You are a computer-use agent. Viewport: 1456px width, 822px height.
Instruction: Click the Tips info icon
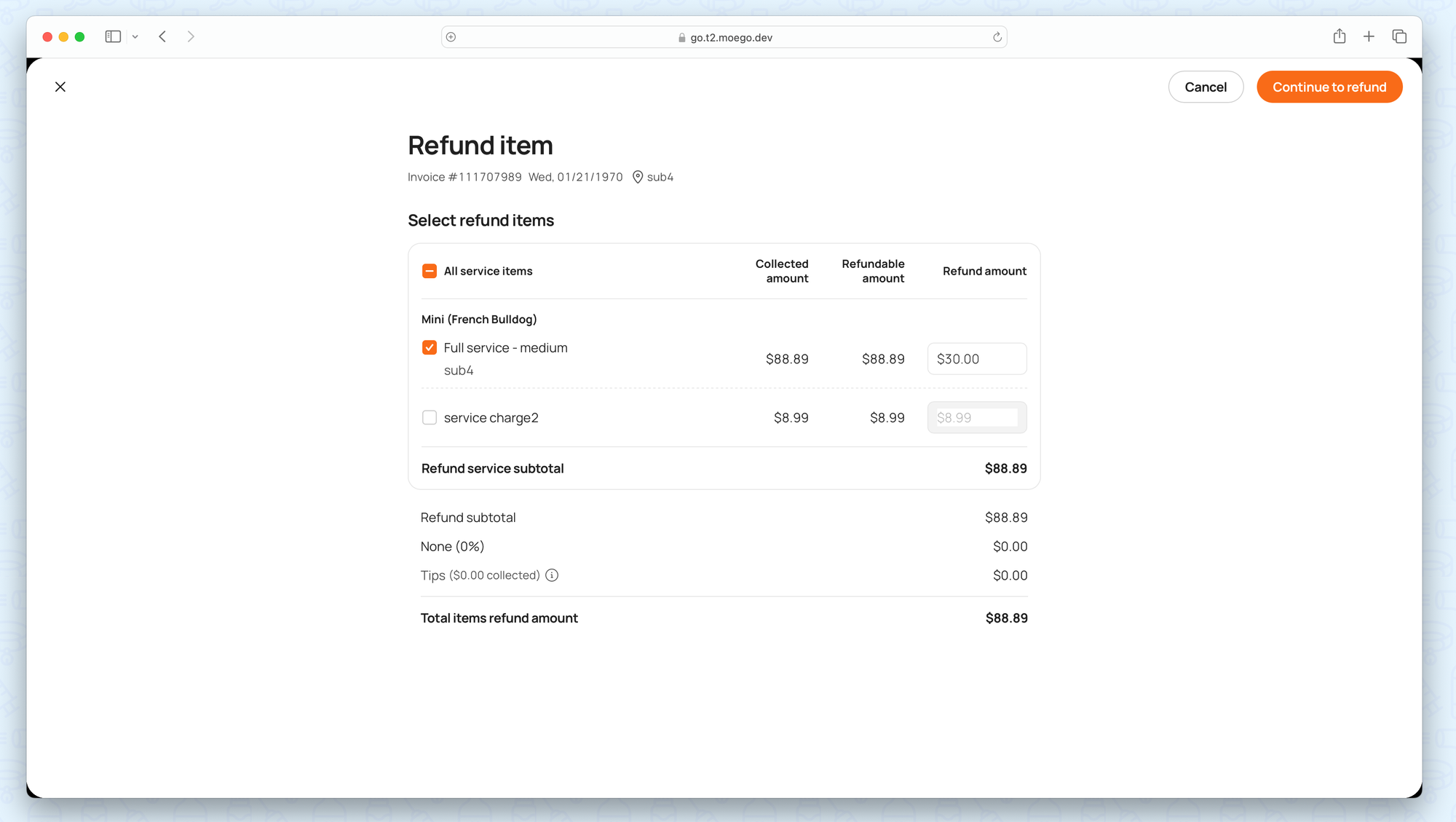552,575
